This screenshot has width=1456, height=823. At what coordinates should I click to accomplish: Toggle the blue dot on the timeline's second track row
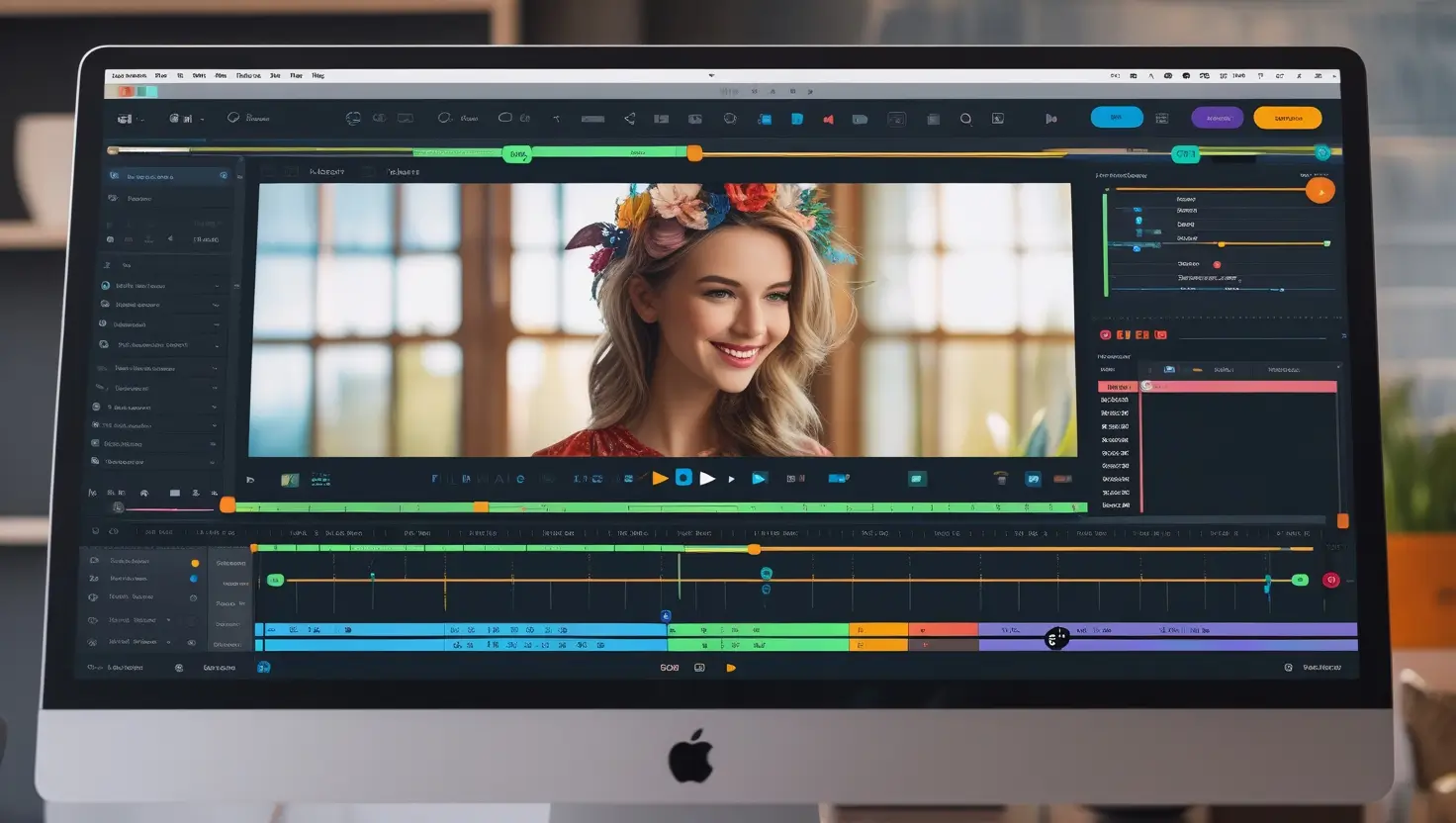[x=193, y=579]
